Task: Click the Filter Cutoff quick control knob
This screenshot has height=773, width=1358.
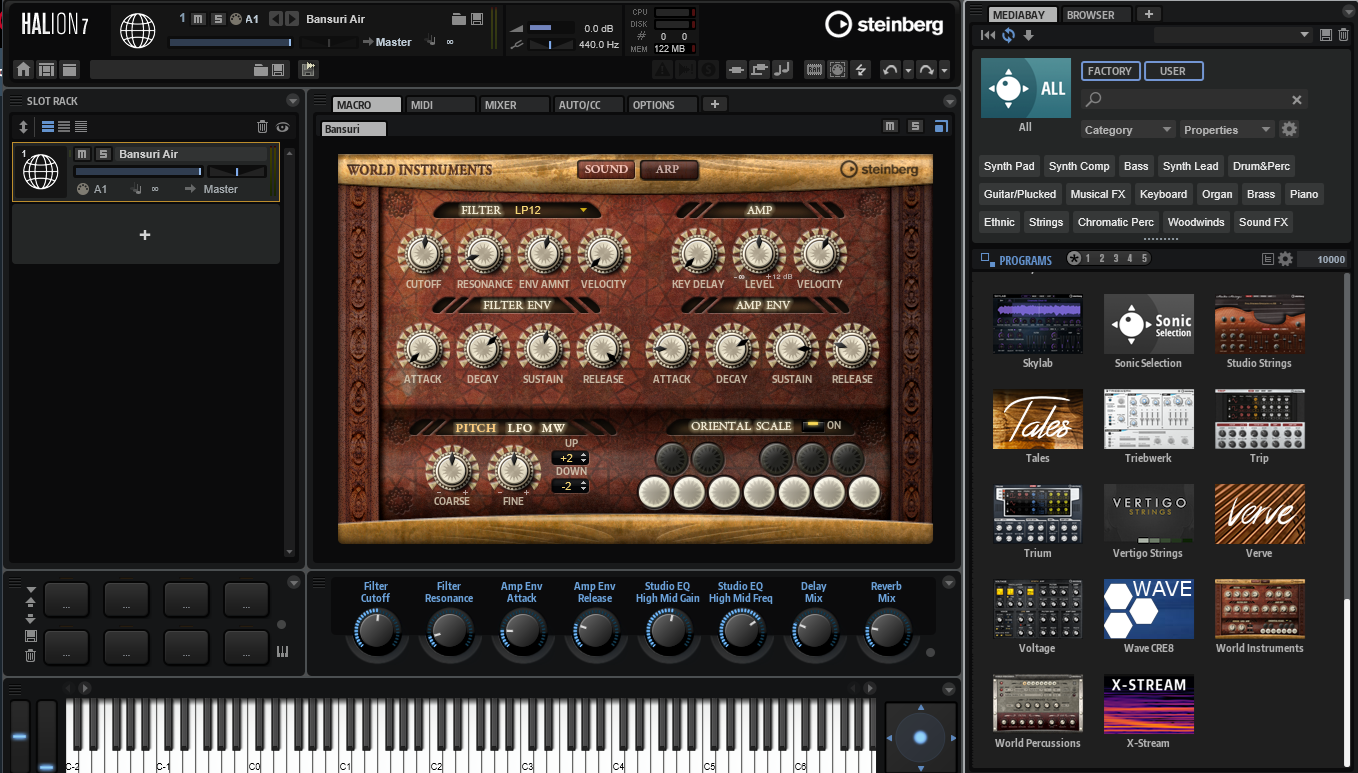Action: [x=375, y=631]
